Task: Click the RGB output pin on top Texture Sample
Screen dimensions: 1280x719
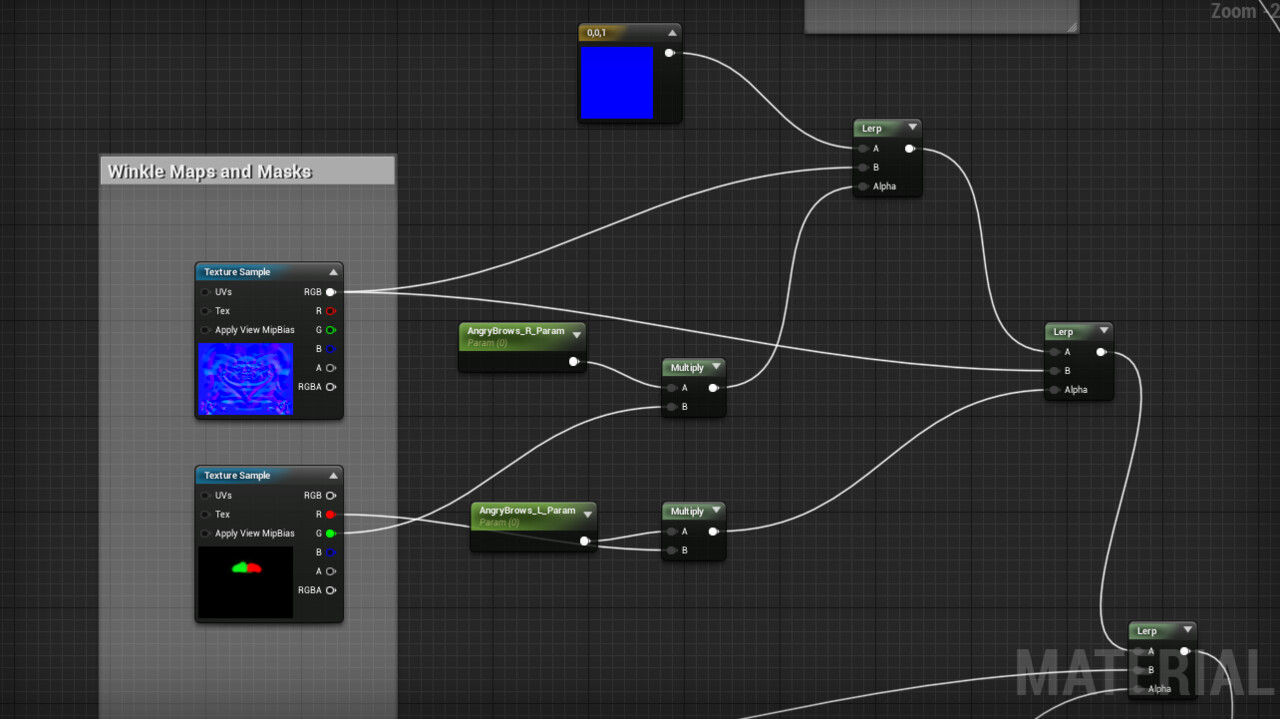Action: point(331,292)
